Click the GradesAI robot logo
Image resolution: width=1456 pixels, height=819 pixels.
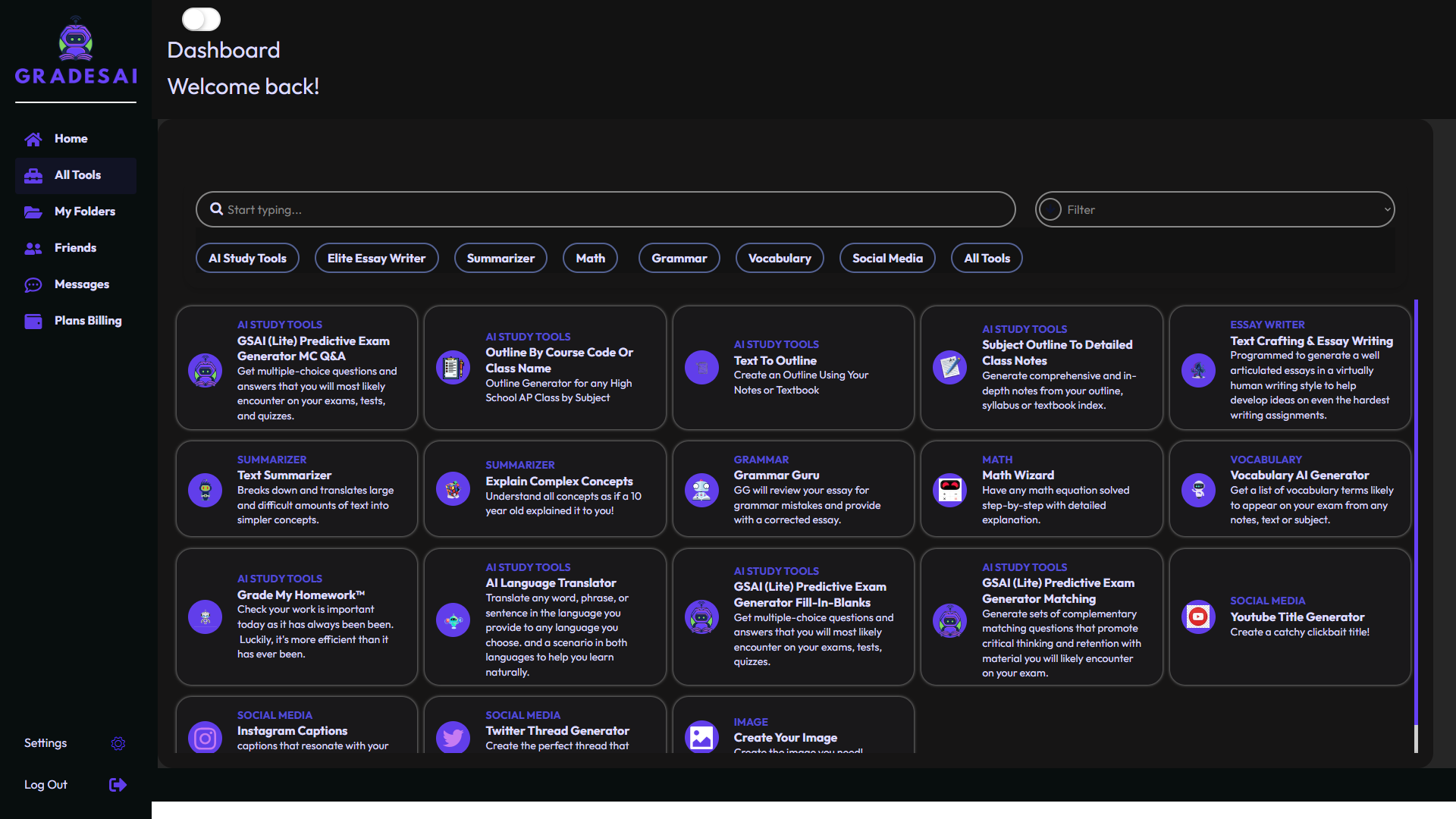(x=76, y=41)
